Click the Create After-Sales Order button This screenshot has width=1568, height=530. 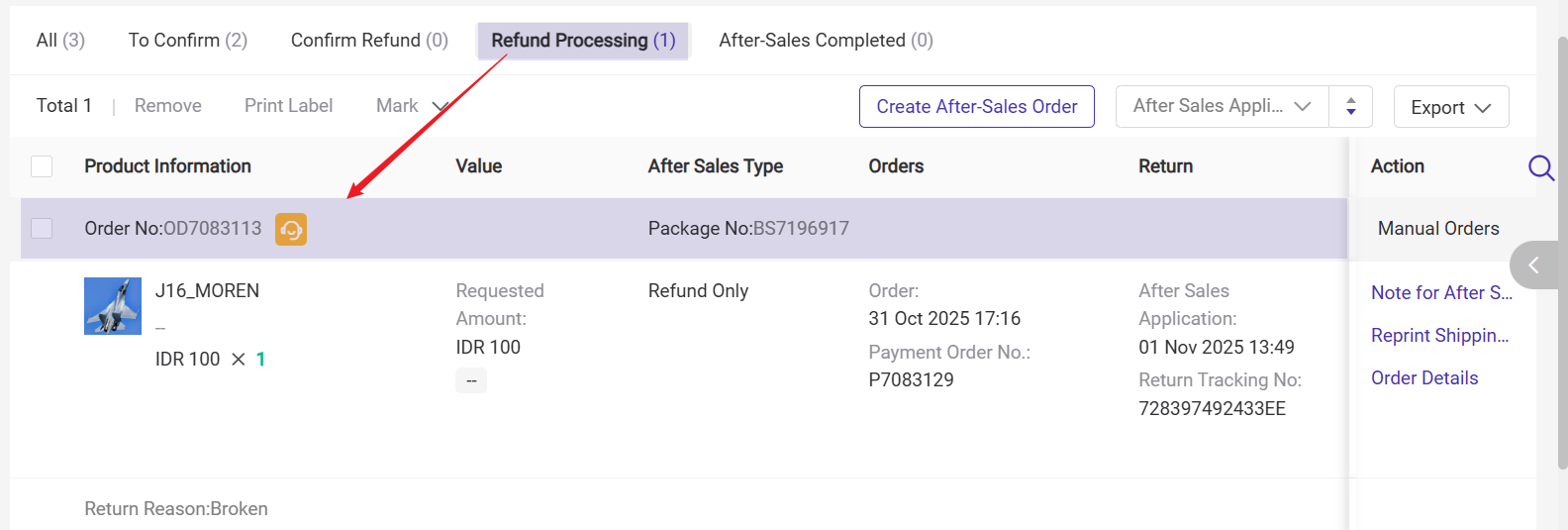coord(976,107)
